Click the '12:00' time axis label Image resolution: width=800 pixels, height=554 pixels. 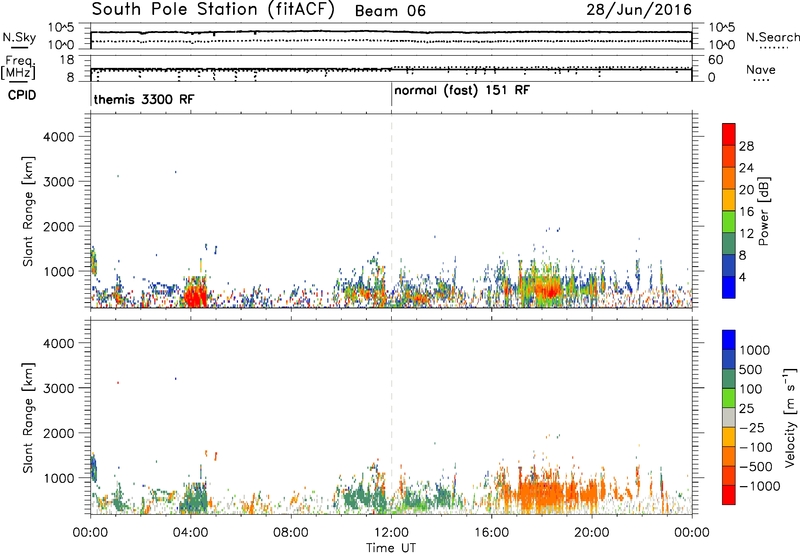[x=391, y=533]
